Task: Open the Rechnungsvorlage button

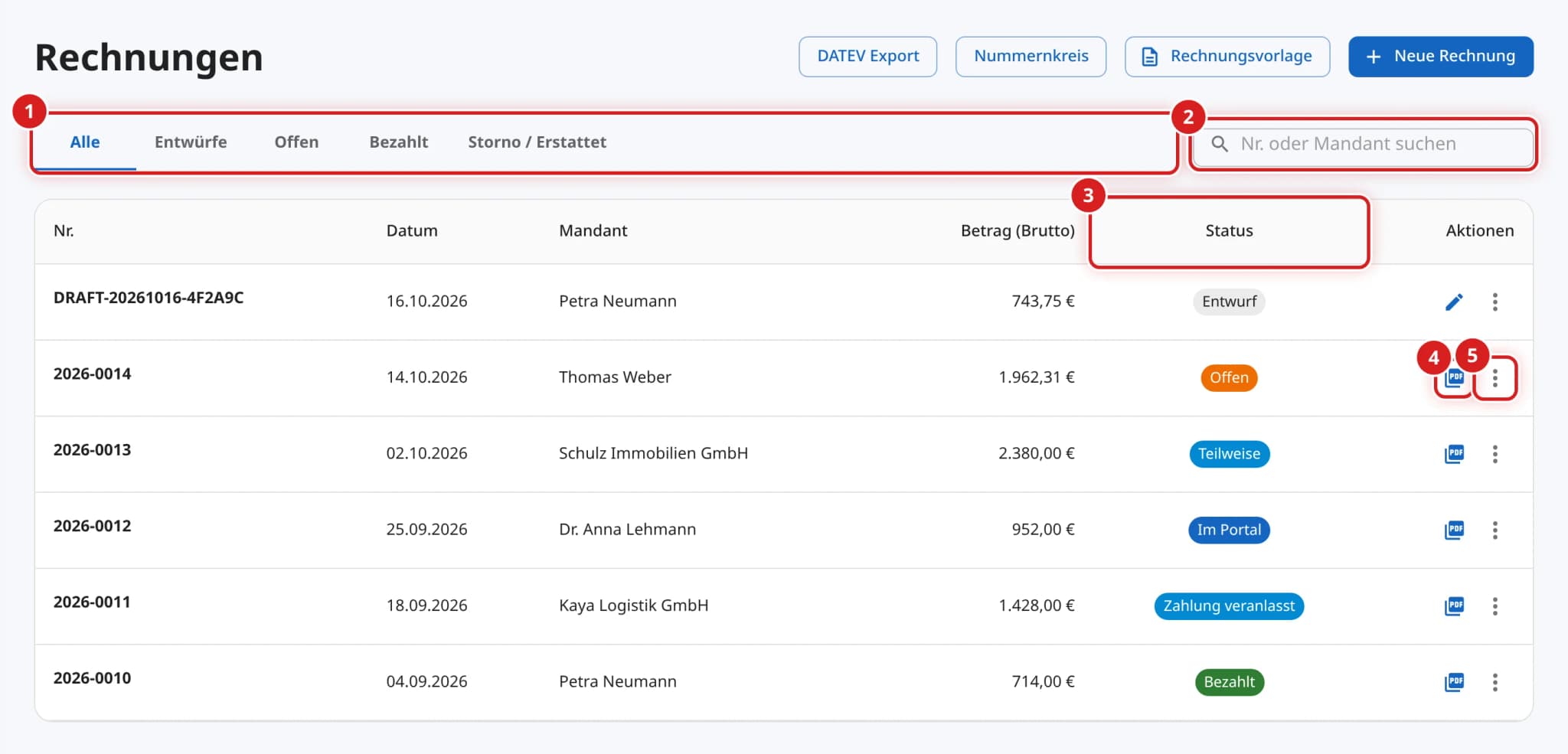Action: coord(1227,57)
